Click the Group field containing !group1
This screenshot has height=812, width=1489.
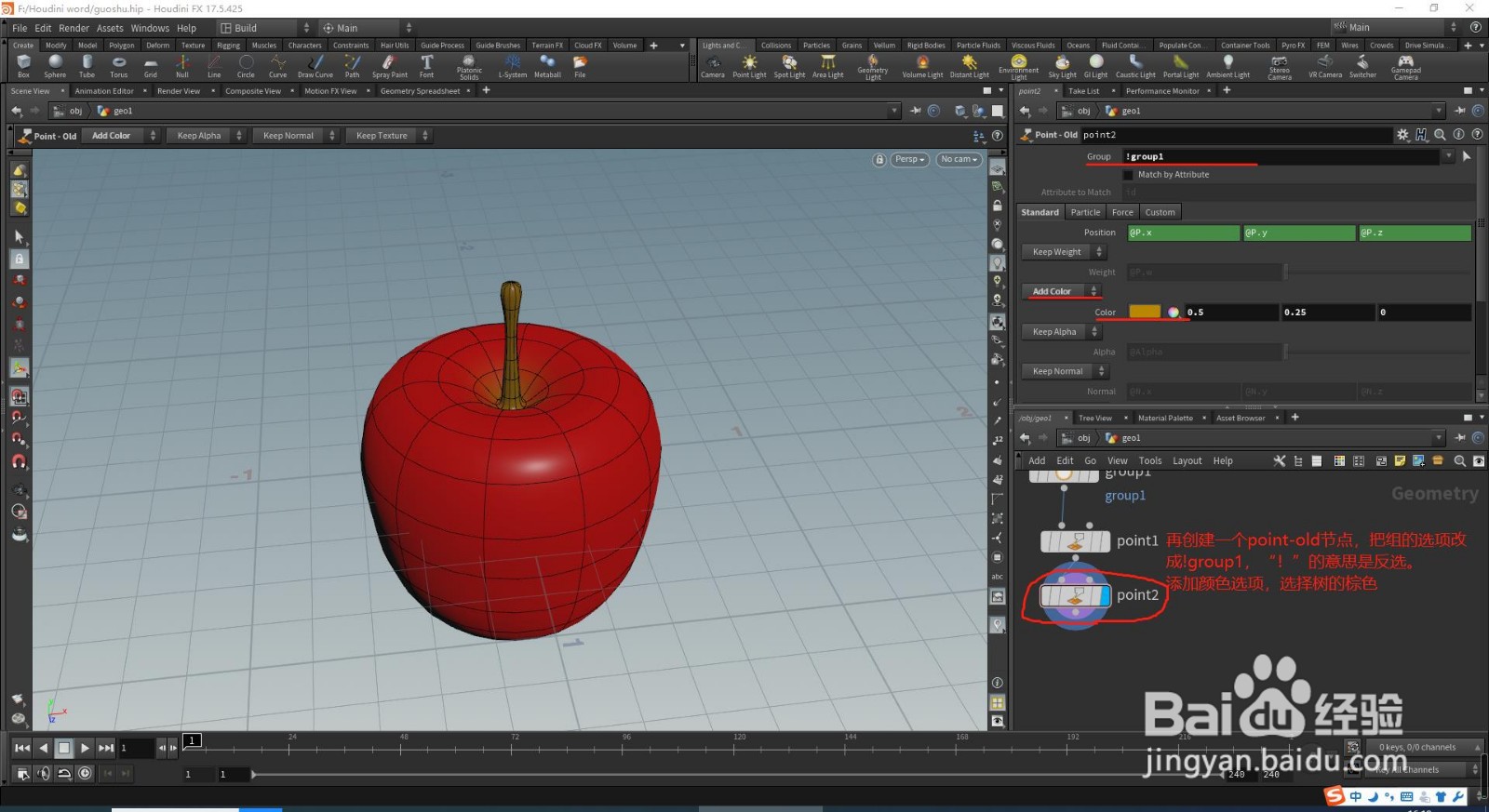click(x=1281, y=156)
